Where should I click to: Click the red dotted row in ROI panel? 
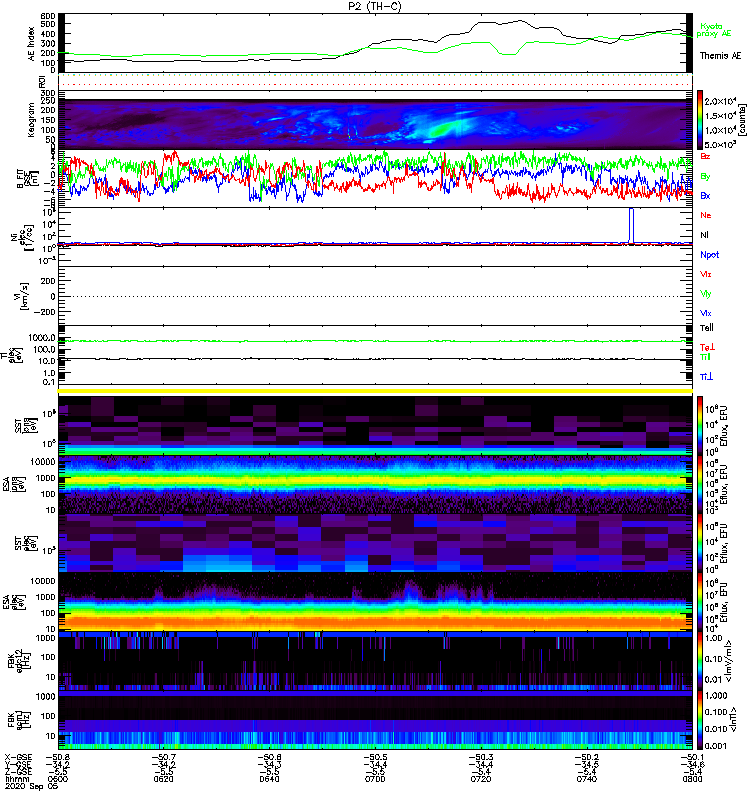coord(375,85)
